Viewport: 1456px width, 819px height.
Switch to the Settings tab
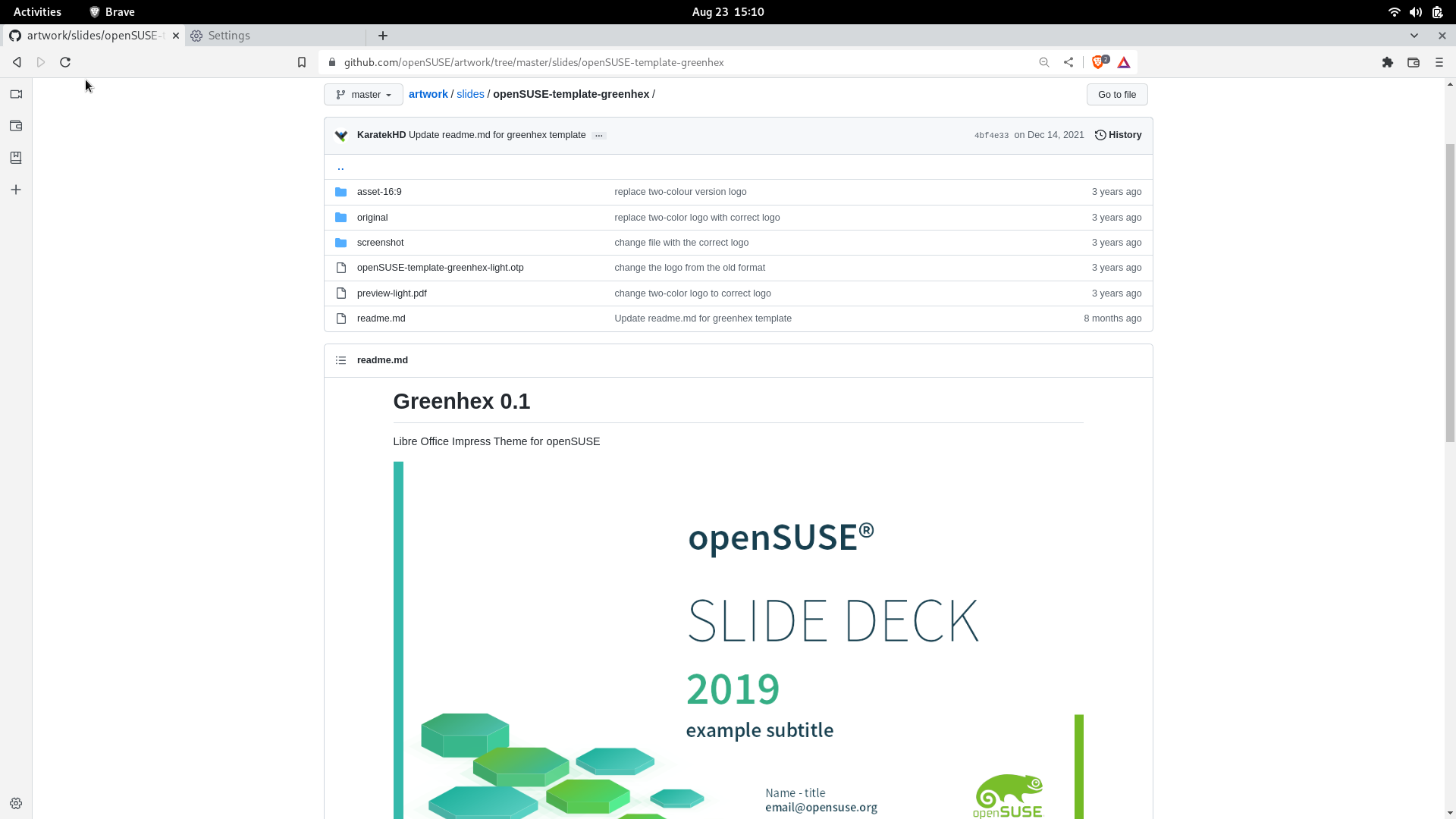tap(229, 36)
